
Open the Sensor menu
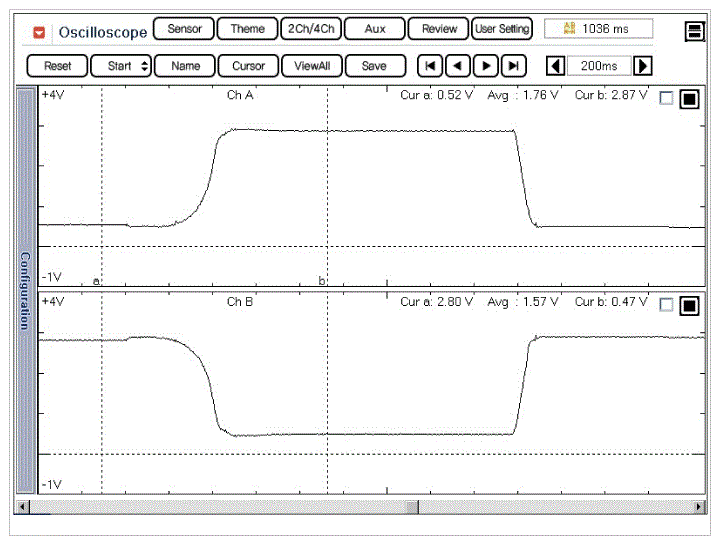point(184,29)
